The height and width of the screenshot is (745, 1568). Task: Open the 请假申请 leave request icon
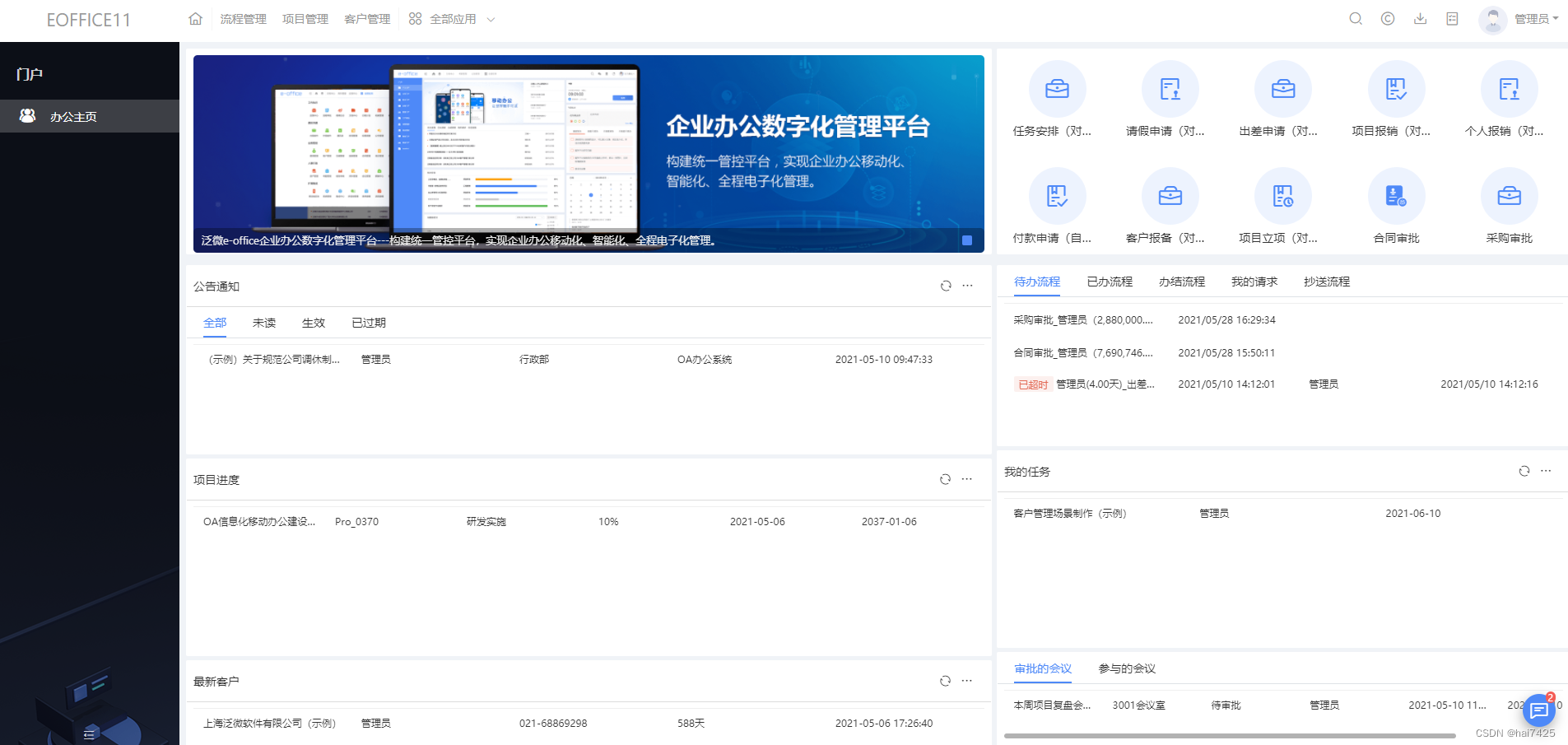[x=1170, y=88]
